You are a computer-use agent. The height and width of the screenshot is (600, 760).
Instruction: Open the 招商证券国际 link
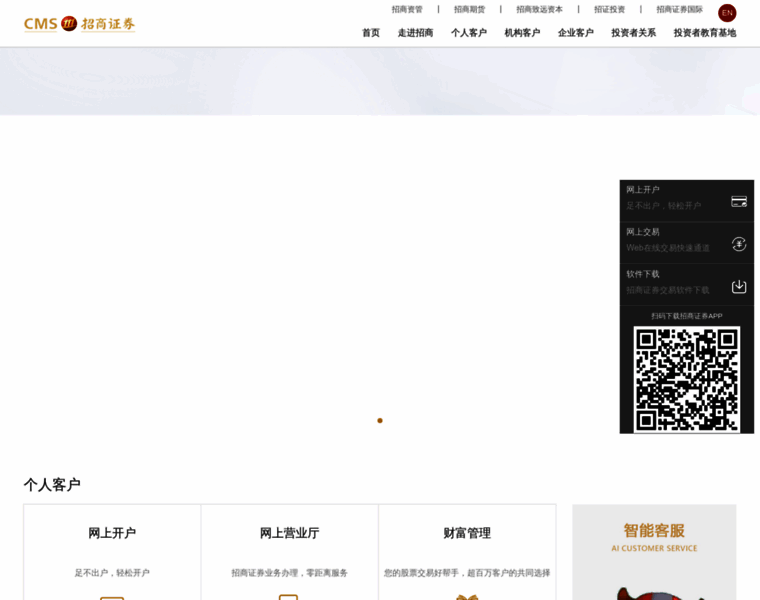[679, 9]
